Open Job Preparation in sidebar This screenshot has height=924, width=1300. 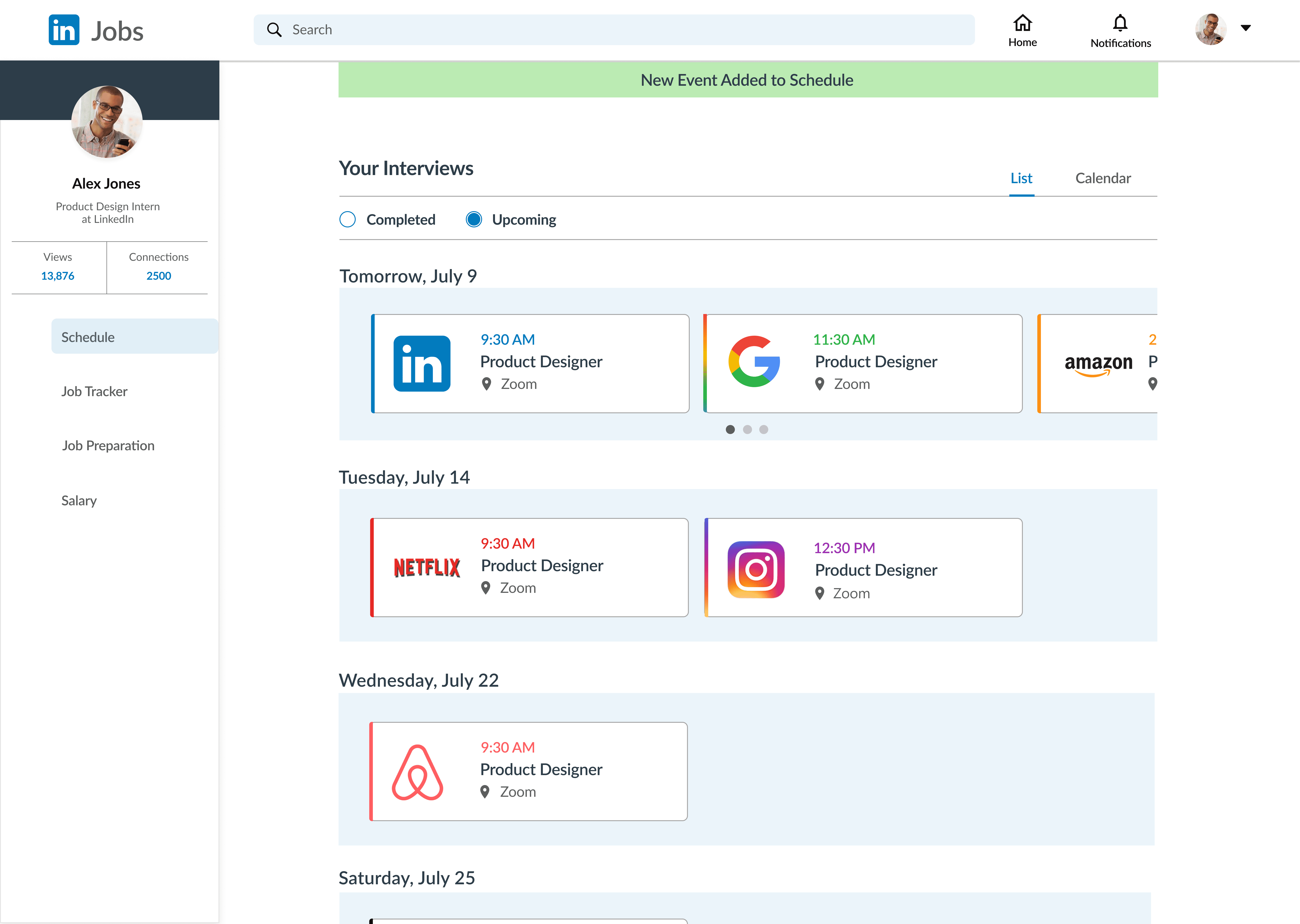[108, 446]
